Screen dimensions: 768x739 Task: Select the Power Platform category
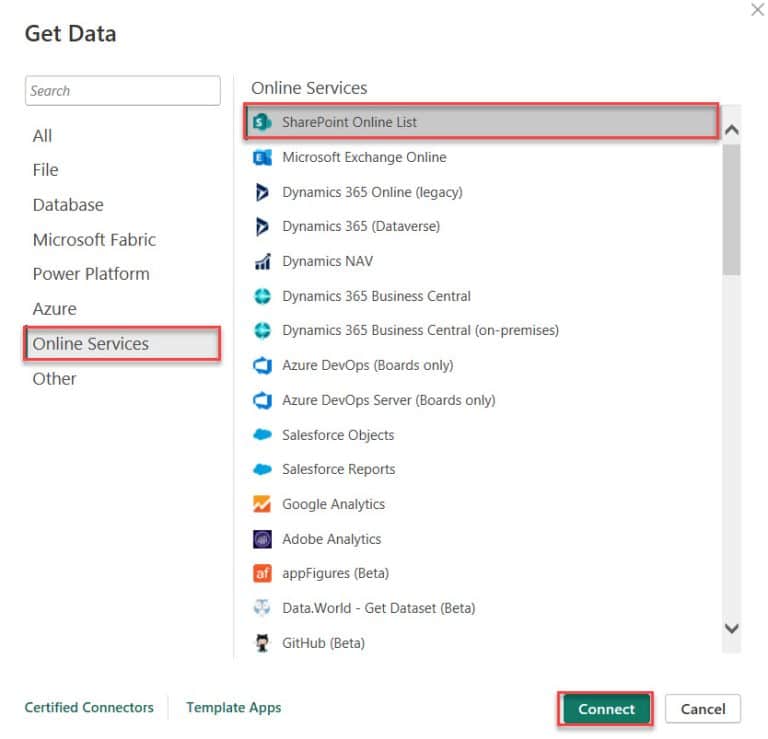(x=91, y=274)
